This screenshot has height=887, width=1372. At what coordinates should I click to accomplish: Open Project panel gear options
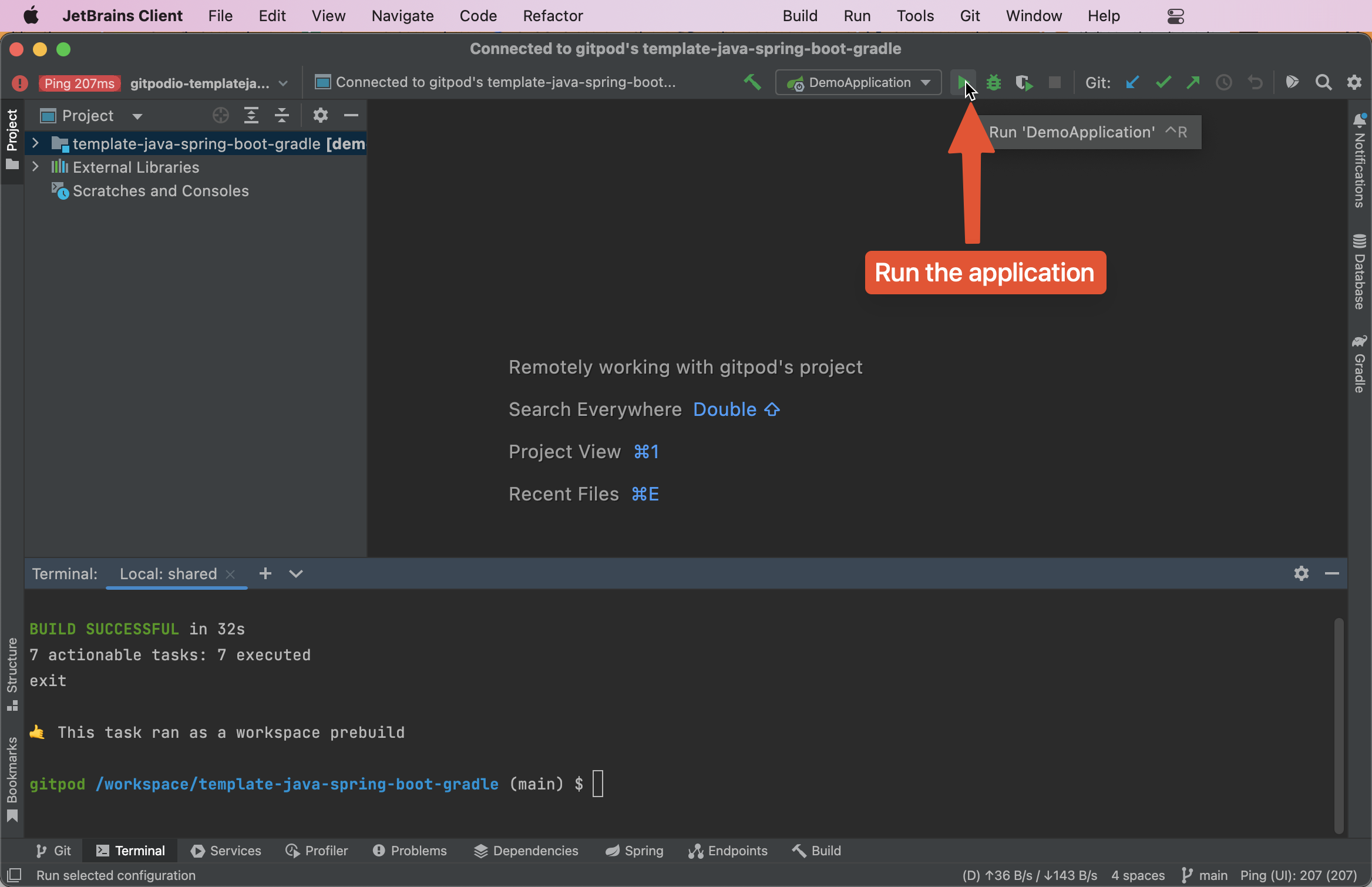tap(320, 116)
